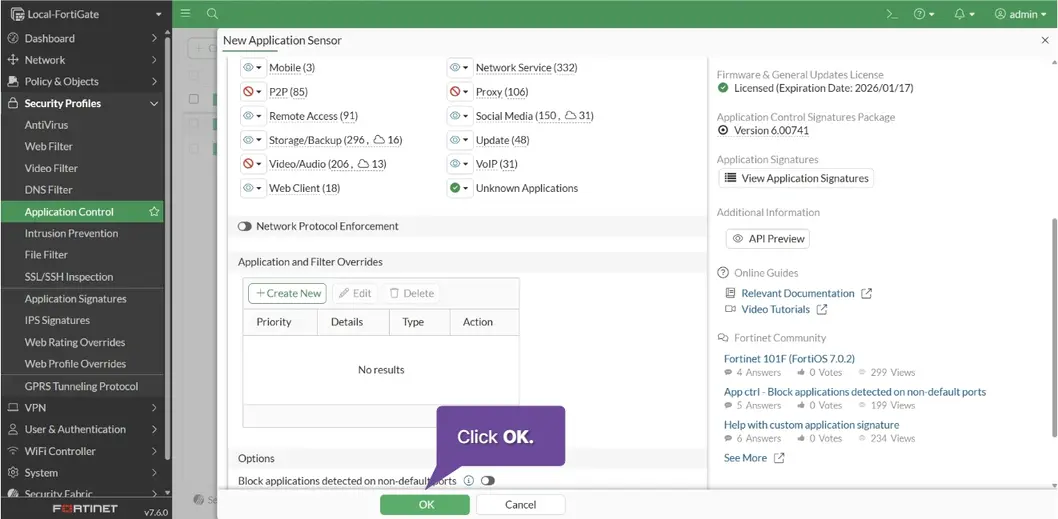1058x519 pixels.
Task: Close the New Application Sensor panel
Action: (x=1045, y=40)
